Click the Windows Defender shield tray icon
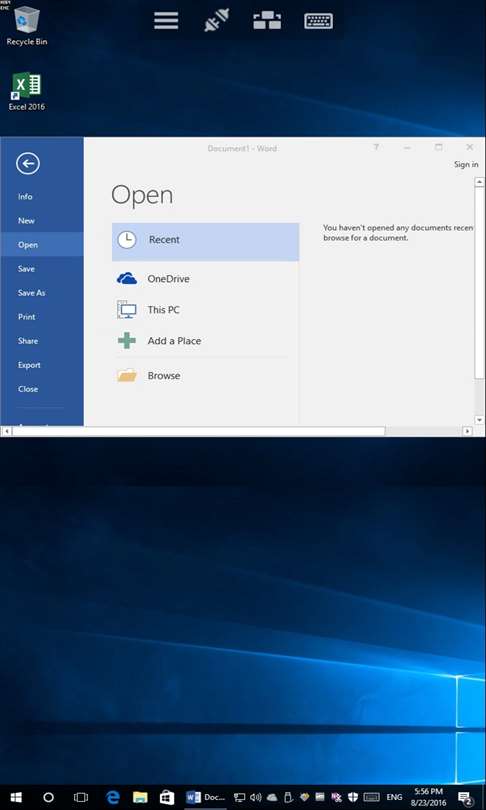This screenshot has height=810, width=486. click(353, 798)
